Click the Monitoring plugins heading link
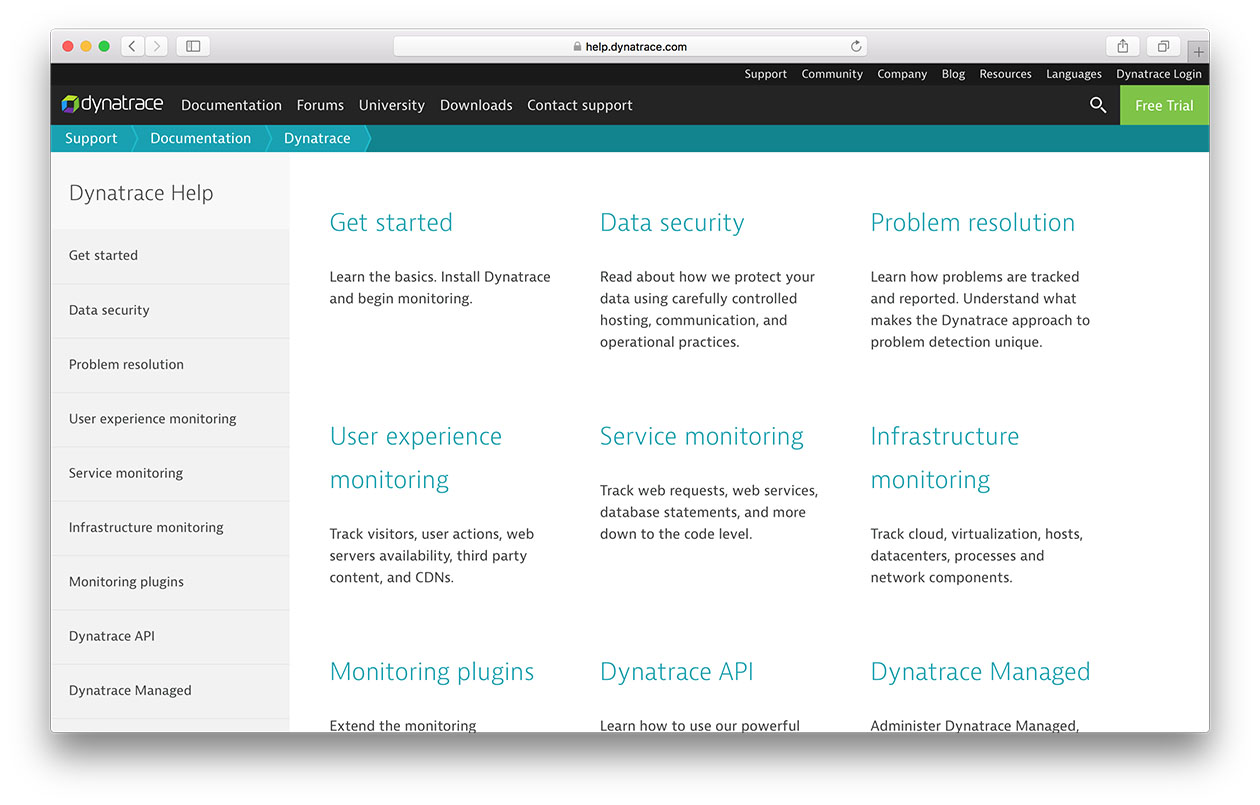 [432, 671]
